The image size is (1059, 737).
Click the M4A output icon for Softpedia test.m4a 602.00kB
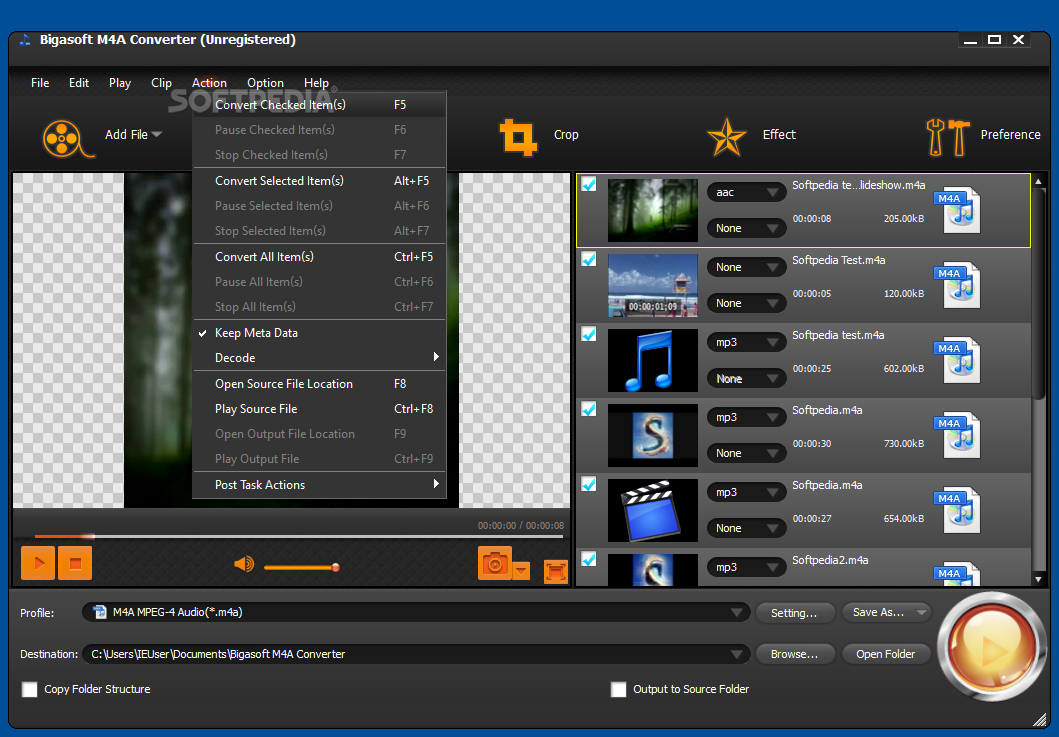click(x=958, y=360)
